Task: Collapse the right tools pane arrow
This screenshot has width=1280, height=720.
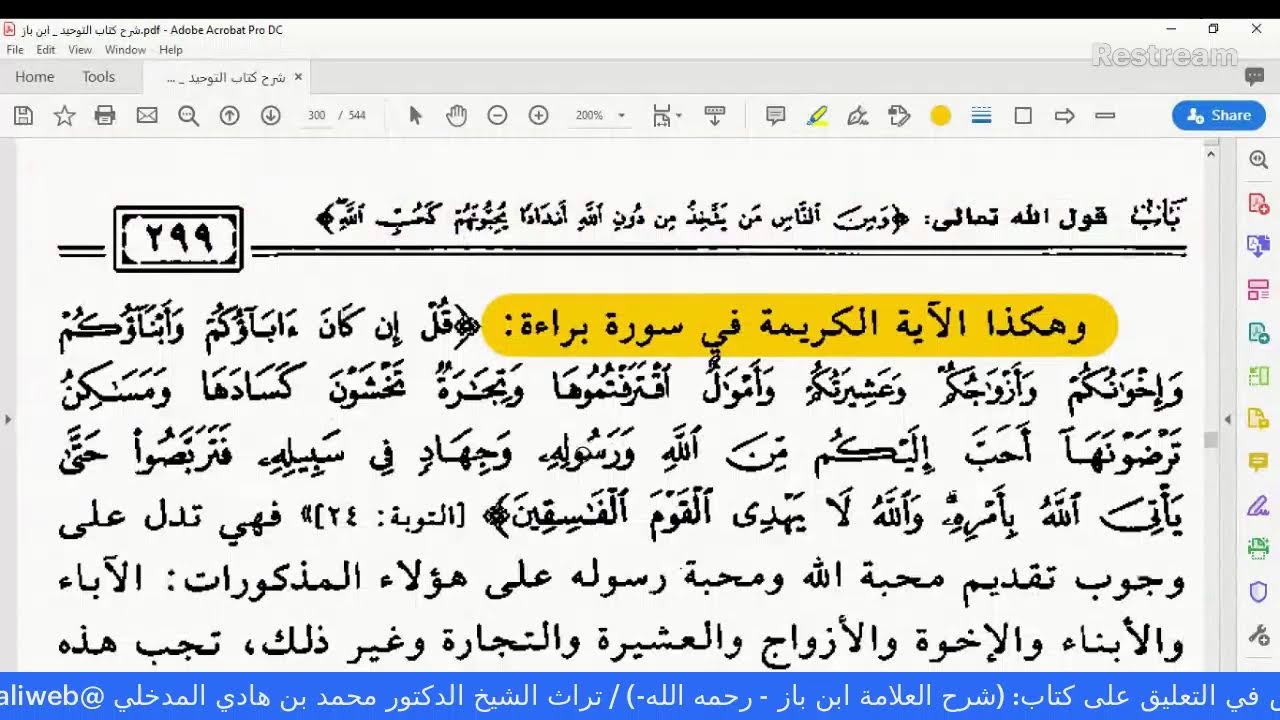Action: (x=1228, y=420)
